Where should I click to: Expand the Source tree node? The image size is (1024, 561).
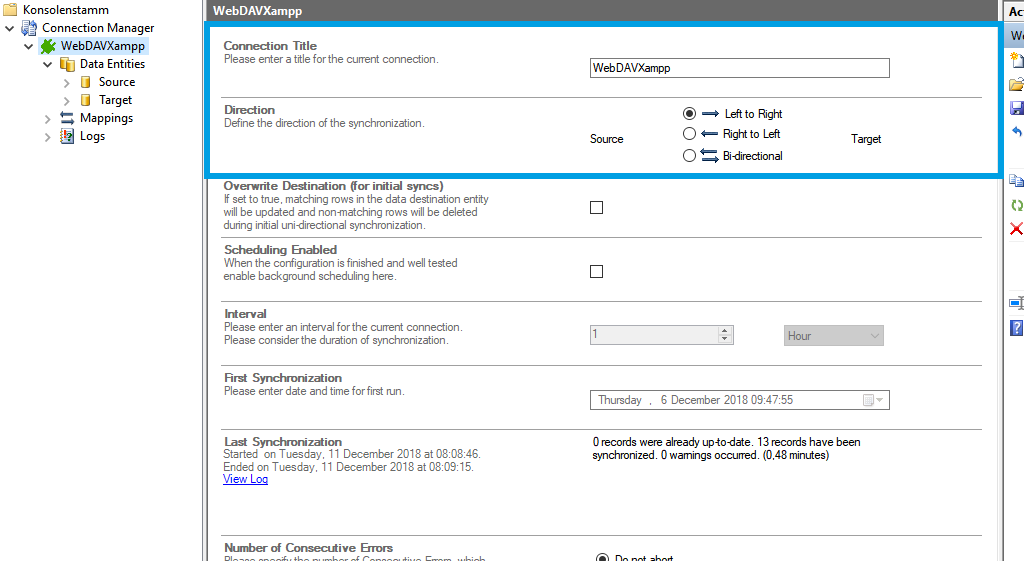point(67,82)
